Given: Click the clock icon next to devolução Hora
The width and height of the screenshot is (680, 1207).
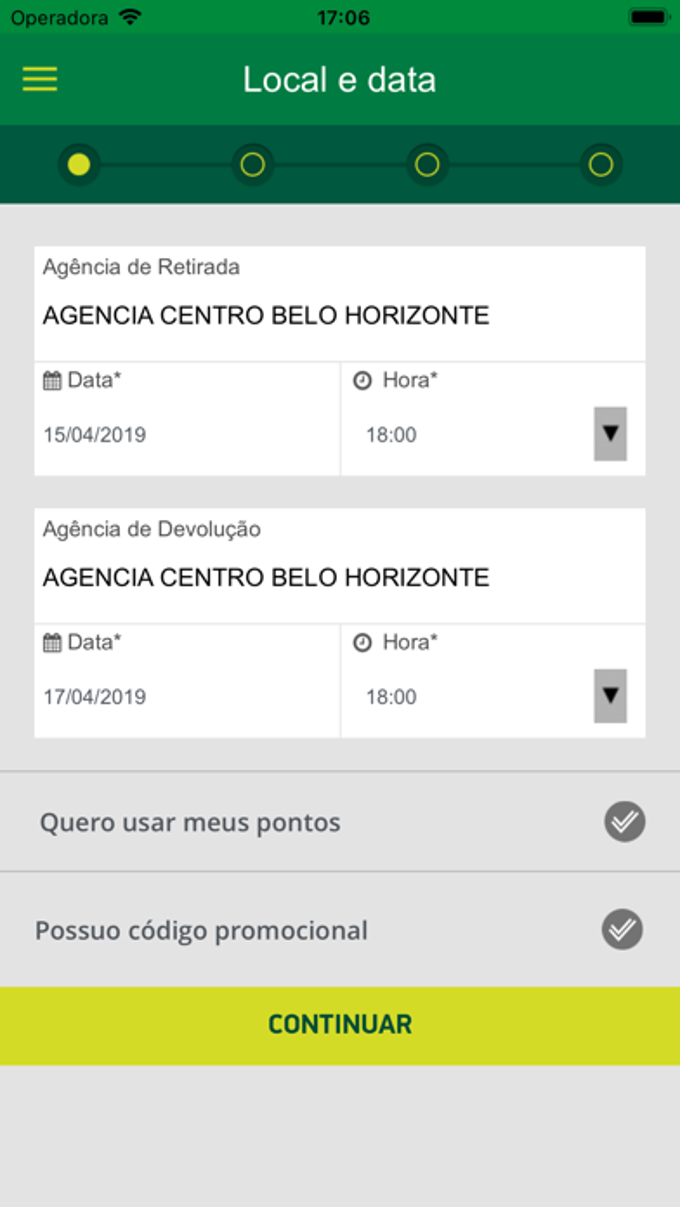Looking at the screenshot, I should 362,643.
